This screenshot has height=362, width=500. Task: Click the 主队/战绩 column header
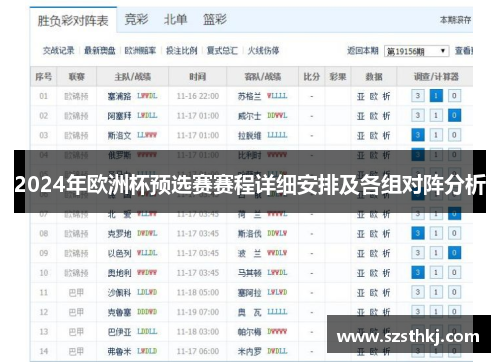(x=133, y=77)
